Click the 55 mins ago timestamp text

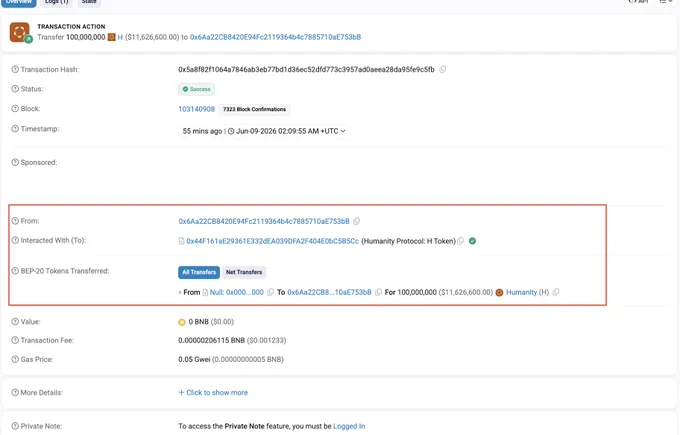202,131
